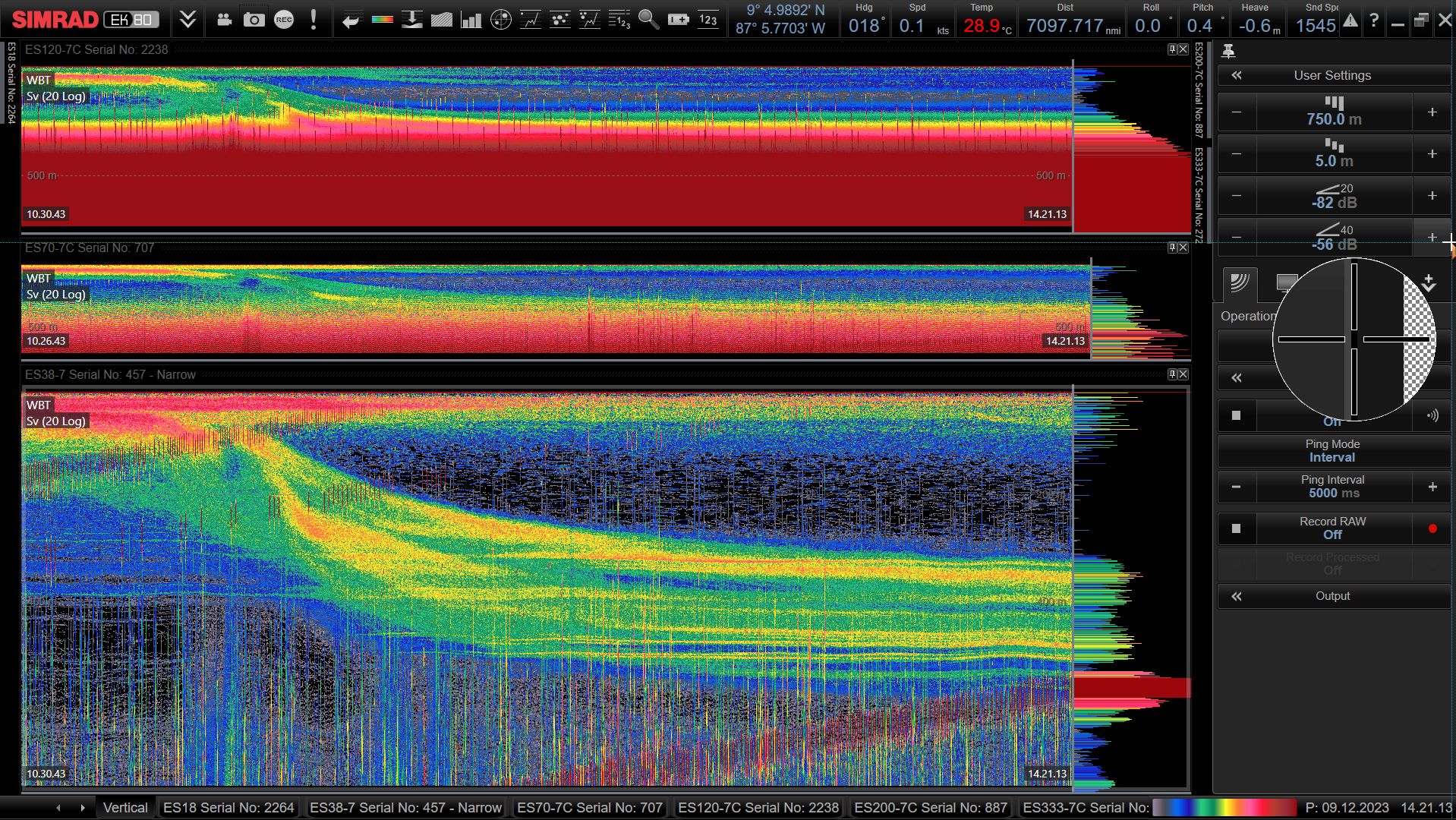The height and width of the screenshot is (820, 1456).
Task: Click the return arrow replay icon
Action: pyautogui.click(x=351, y=20)
